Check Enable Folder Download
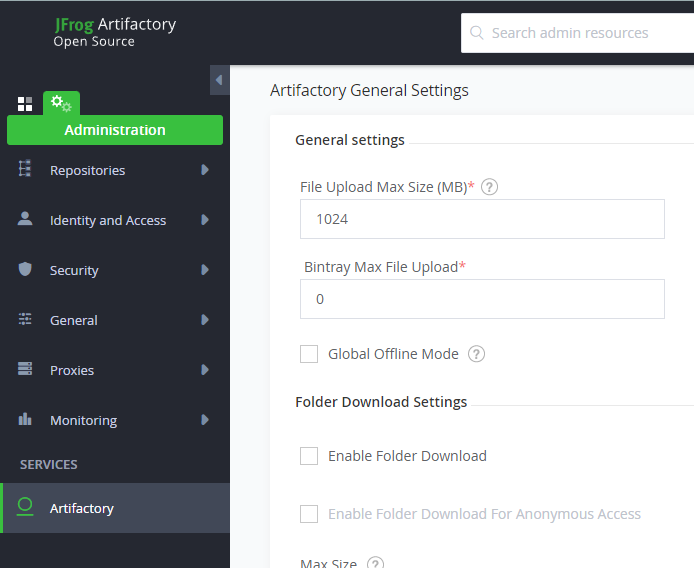The image size is (694, 568). pyautogui.click(x=309, y=456)
